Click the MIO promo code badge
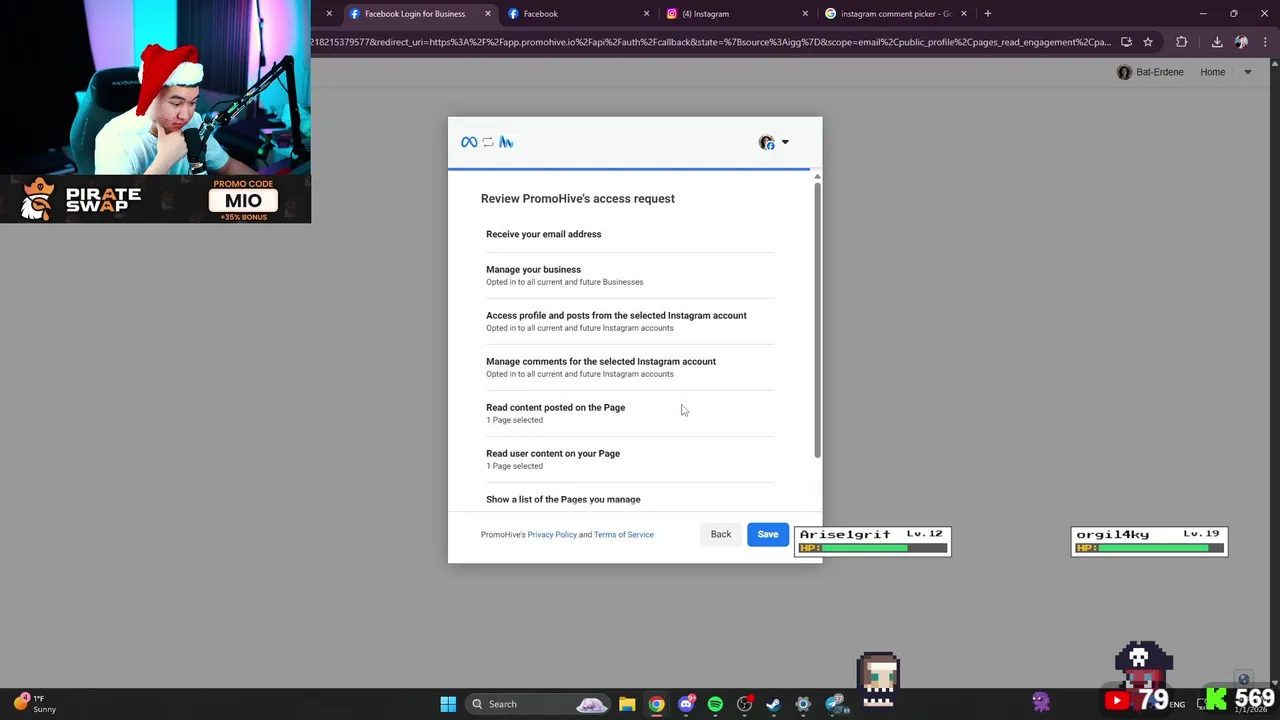The height and width of the screenshot is (720, 1280). 243,200
